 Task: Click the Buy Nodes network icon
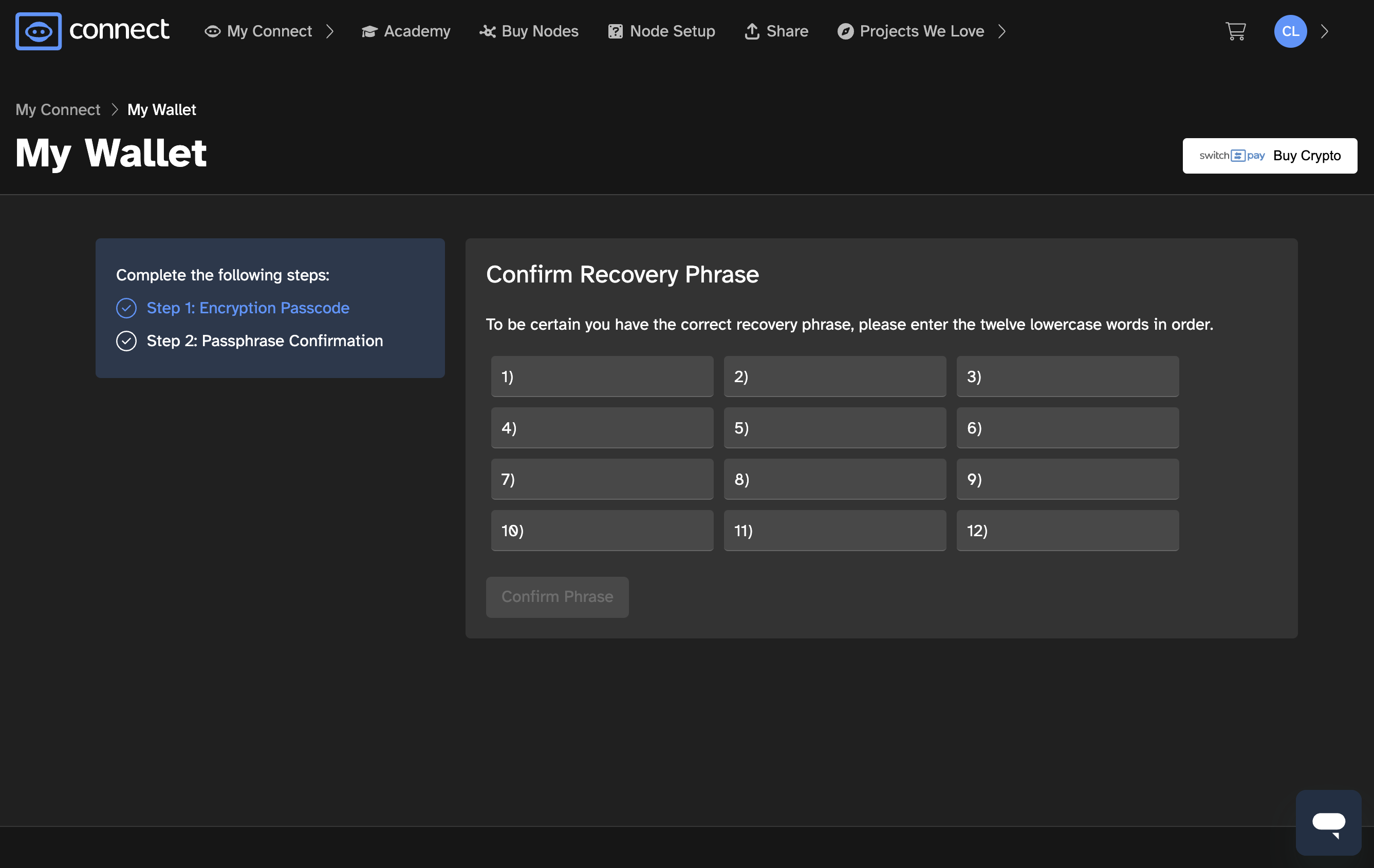point(487,31)
